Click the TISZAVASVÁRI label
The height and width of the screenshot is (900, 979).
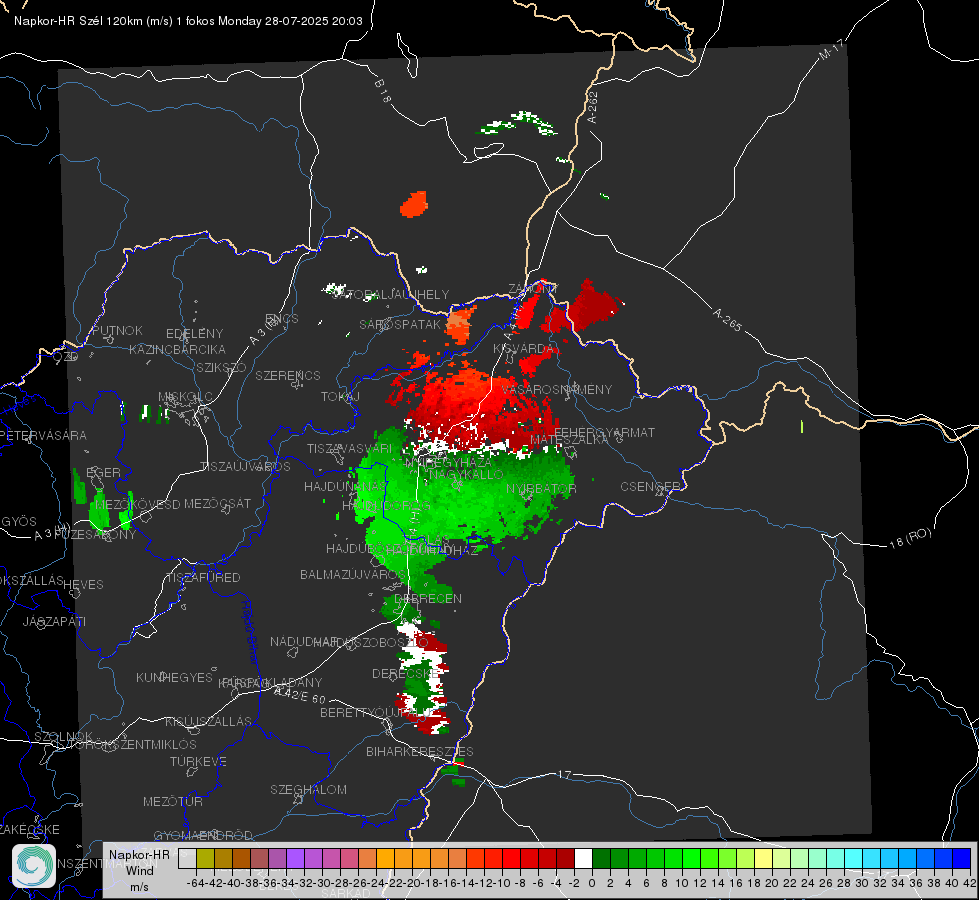click(x=350, y=448)
